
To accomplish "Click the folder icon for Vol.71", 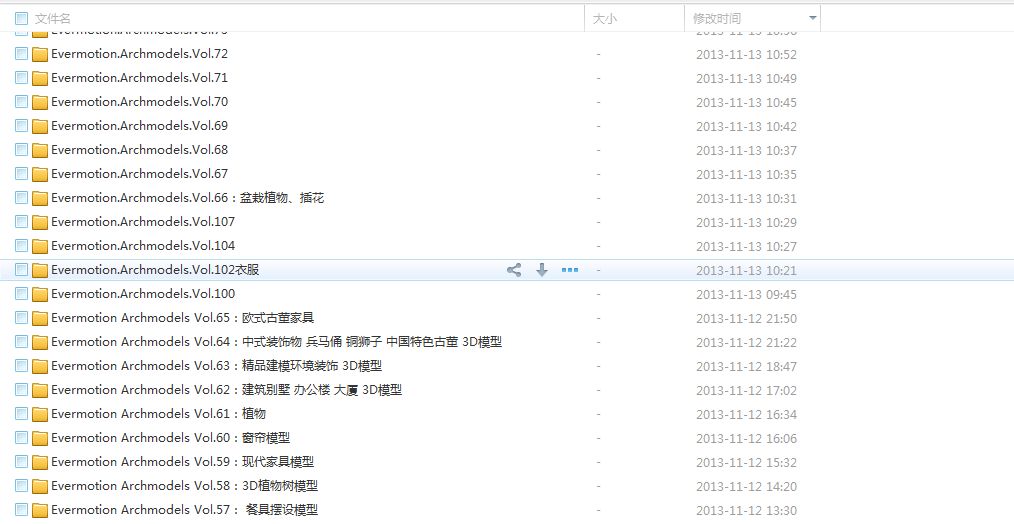I will pyautogui.click(x=40, y=78).
